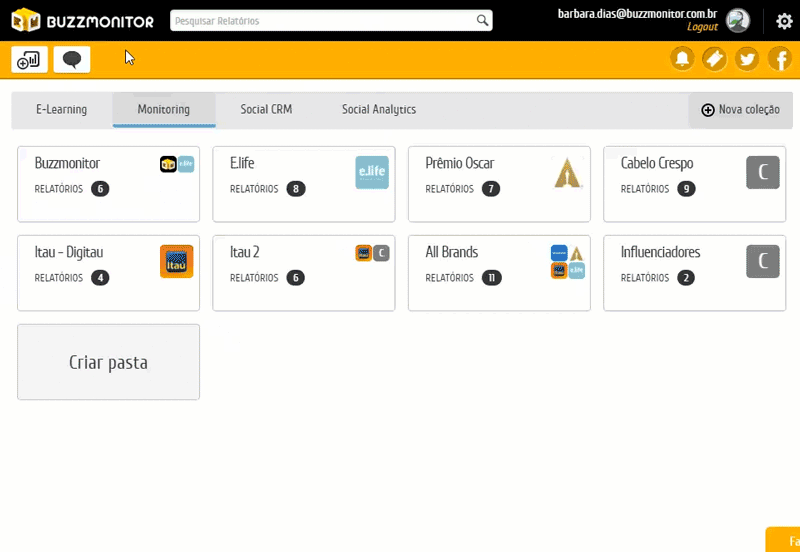This screenshot has width=800, height=552.
Task: Select the Social CRM tab
Action: pos(266,110)
